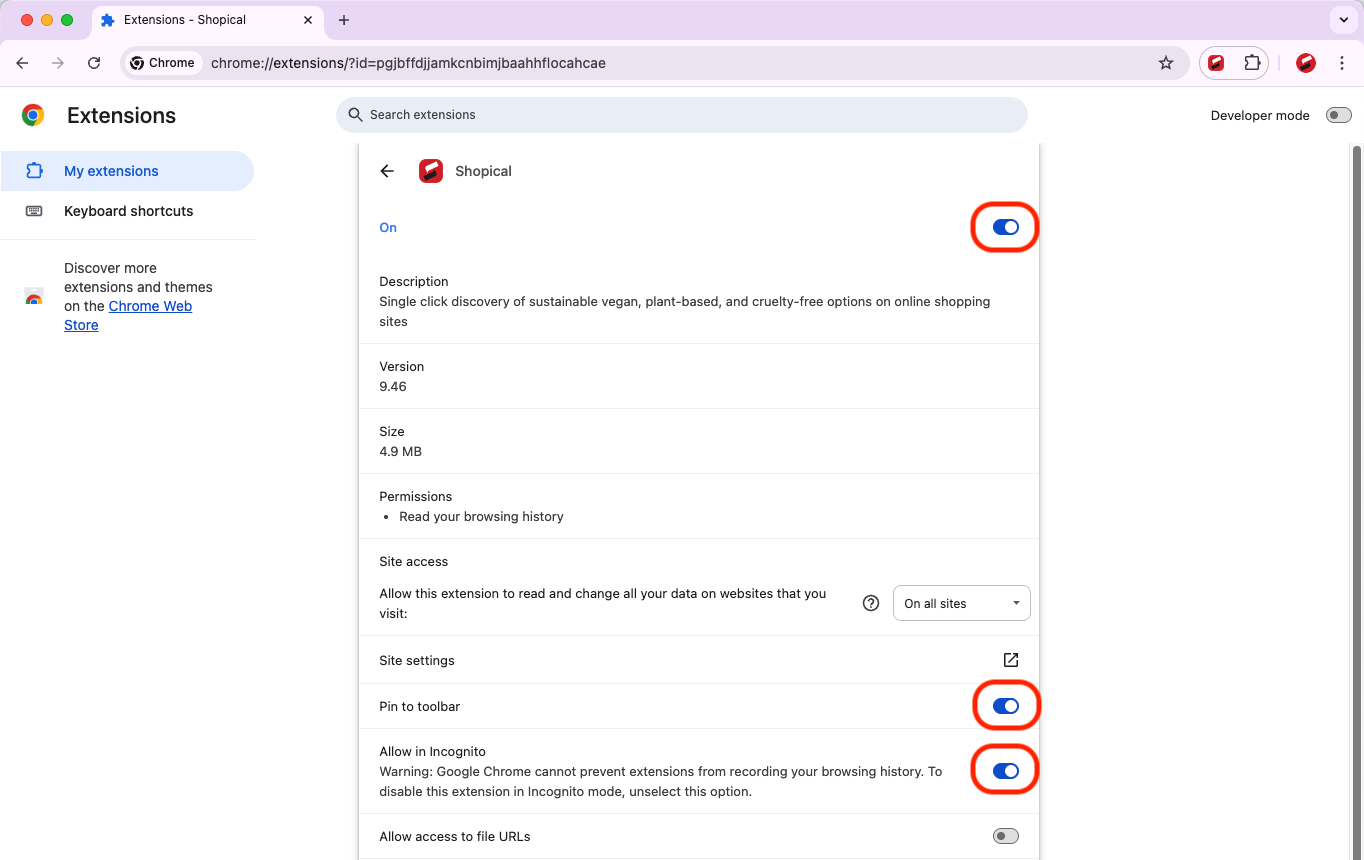
Task: Enable Allow access to file URLs
Action: click(x=1006, y=836)
